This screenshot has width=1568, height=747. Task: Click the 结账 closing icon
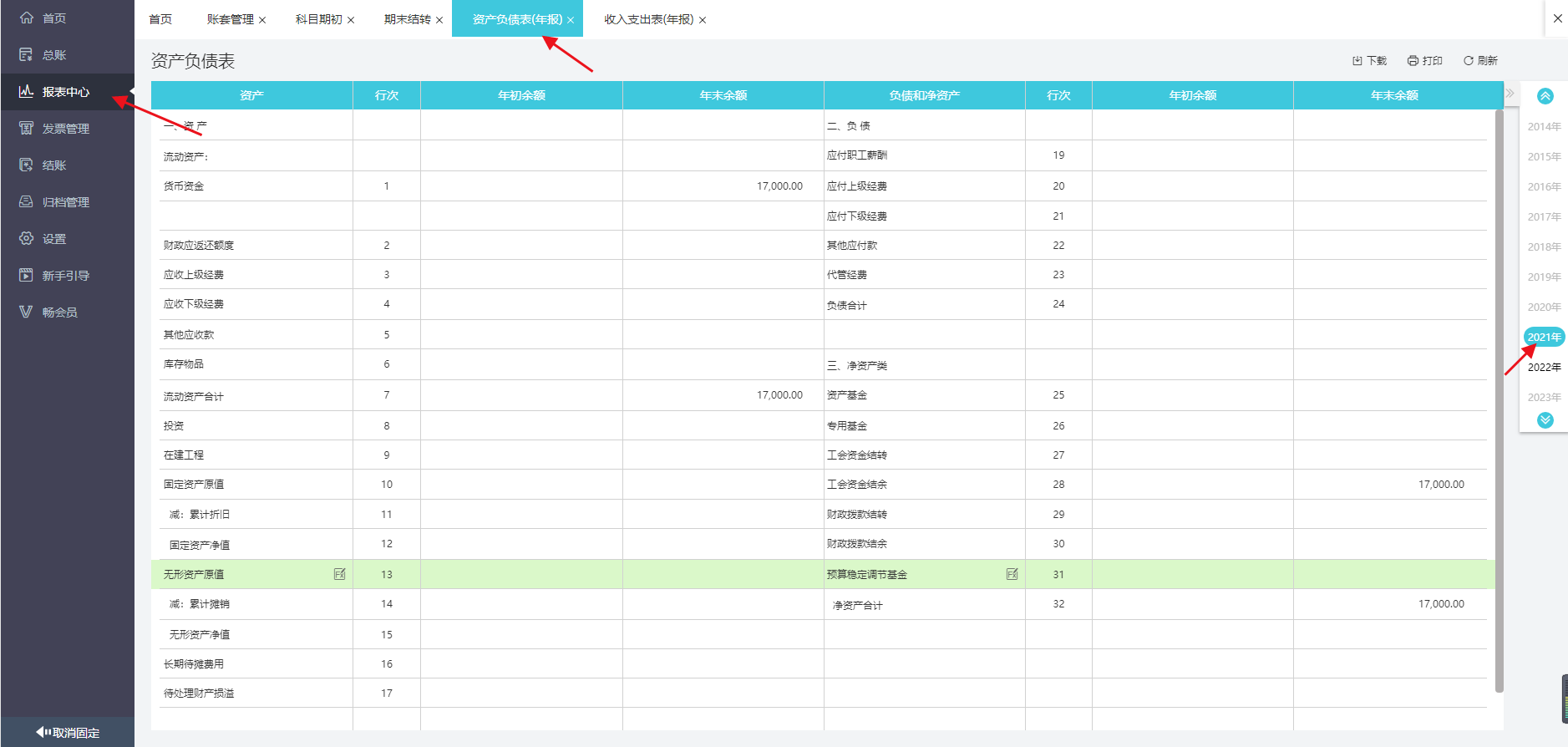pos(27,165)
